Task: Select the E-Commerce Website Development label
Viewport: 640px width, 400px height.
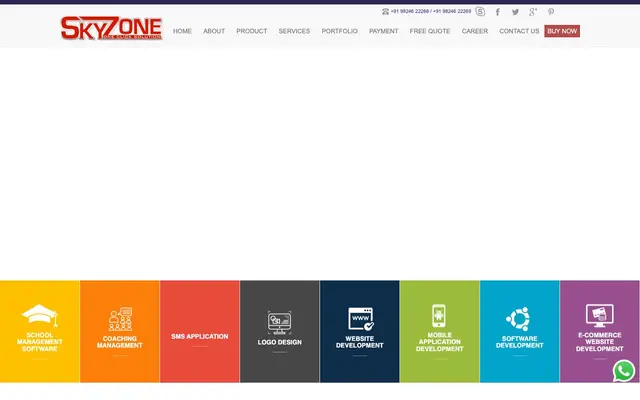Action: [x=600, y=342]
